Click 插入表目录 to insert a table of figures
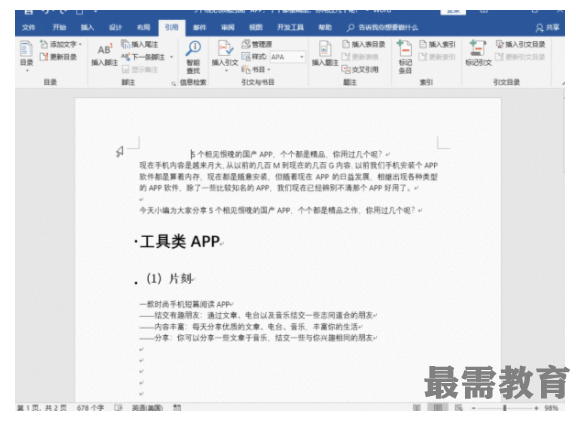576x422 pixels. (364, 44)
